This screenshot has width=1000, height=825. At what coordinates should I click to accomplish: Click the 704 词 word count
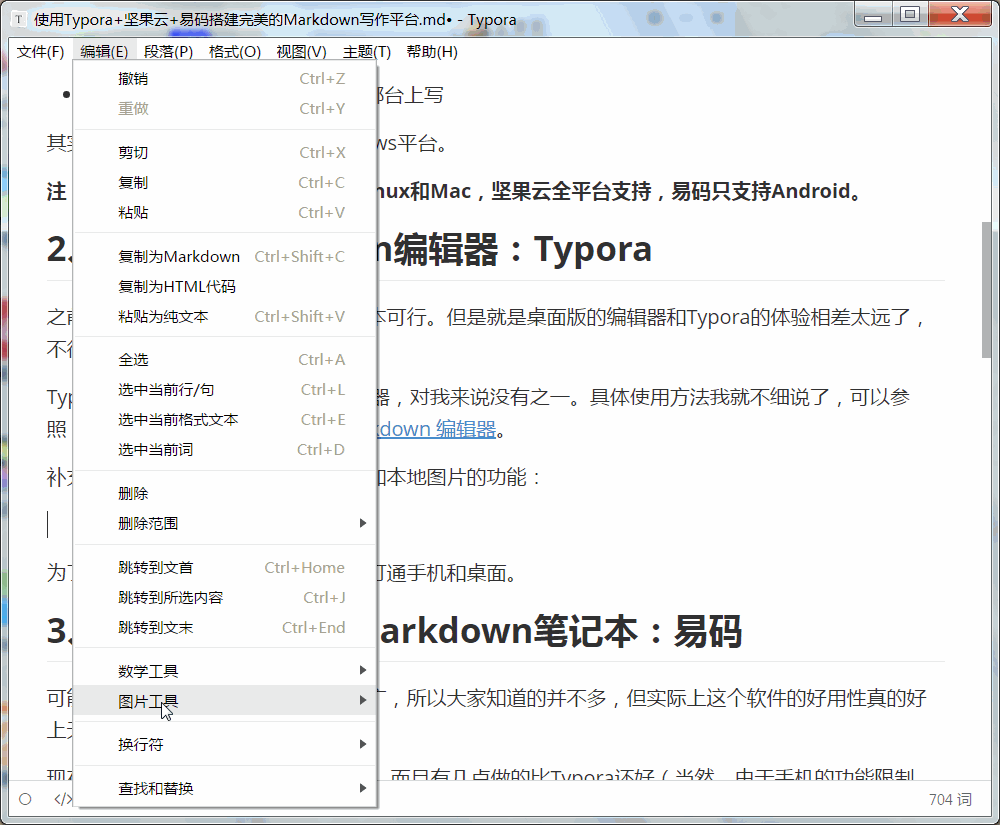point(950,799)
